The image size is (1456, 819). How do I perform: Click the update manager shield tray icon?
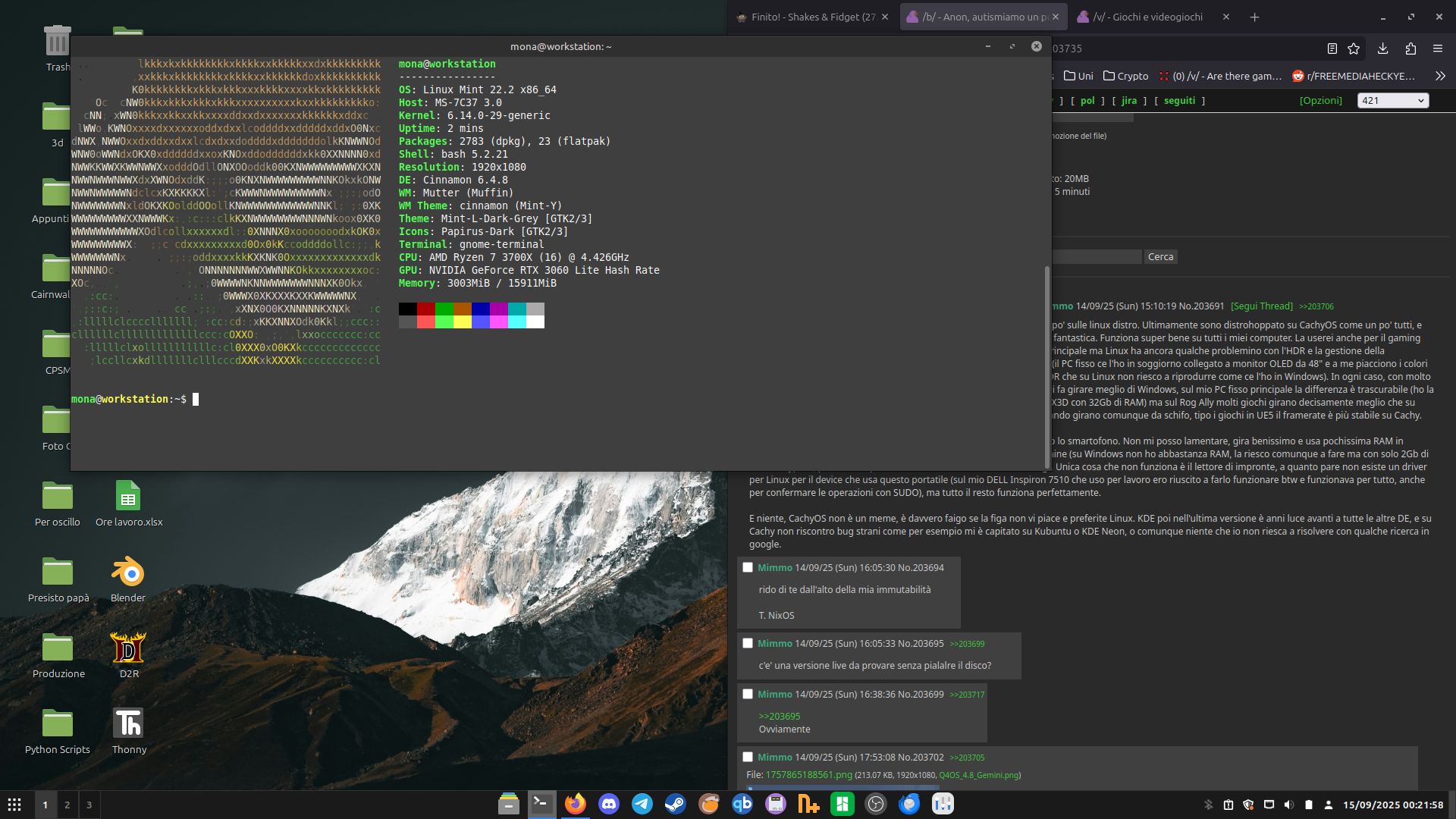tap(1249, 805)
